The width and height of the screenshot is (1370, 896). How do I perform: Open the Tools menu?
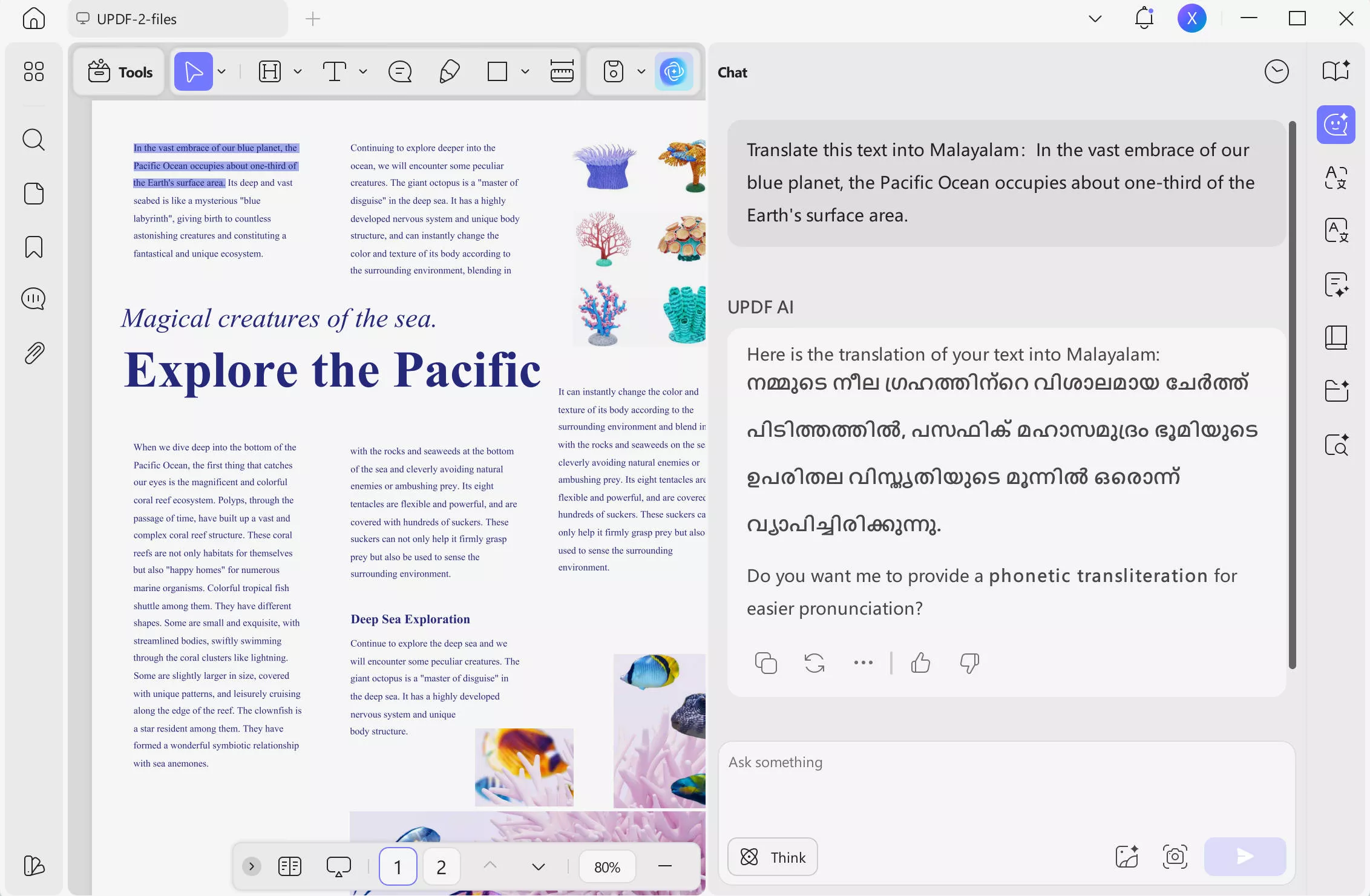pyautogui.click(x=119, y=71)
